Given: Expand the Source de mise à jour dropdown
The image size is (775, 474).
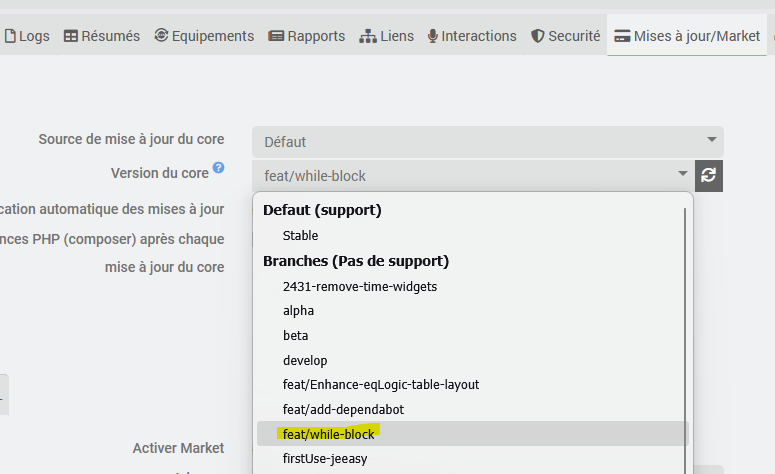Looking at the screenshot, I should click(x=487, y=141).
